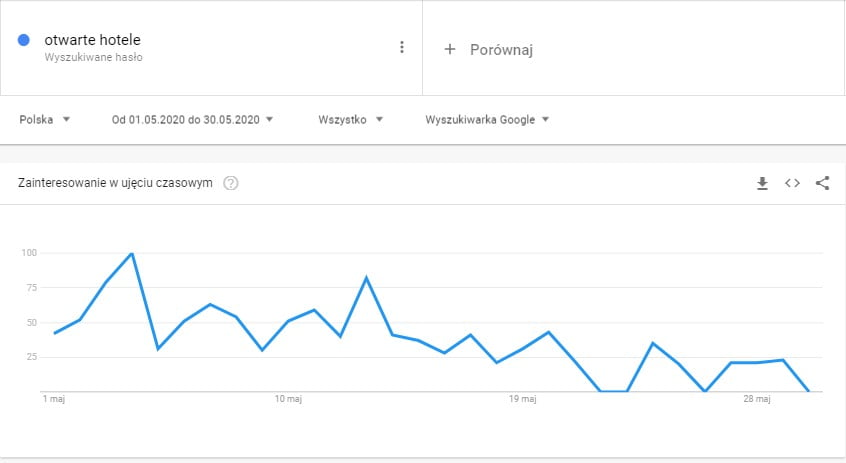The image size is (846, 463).
Task: Open the embed code icon
Action: coord(792,183)
